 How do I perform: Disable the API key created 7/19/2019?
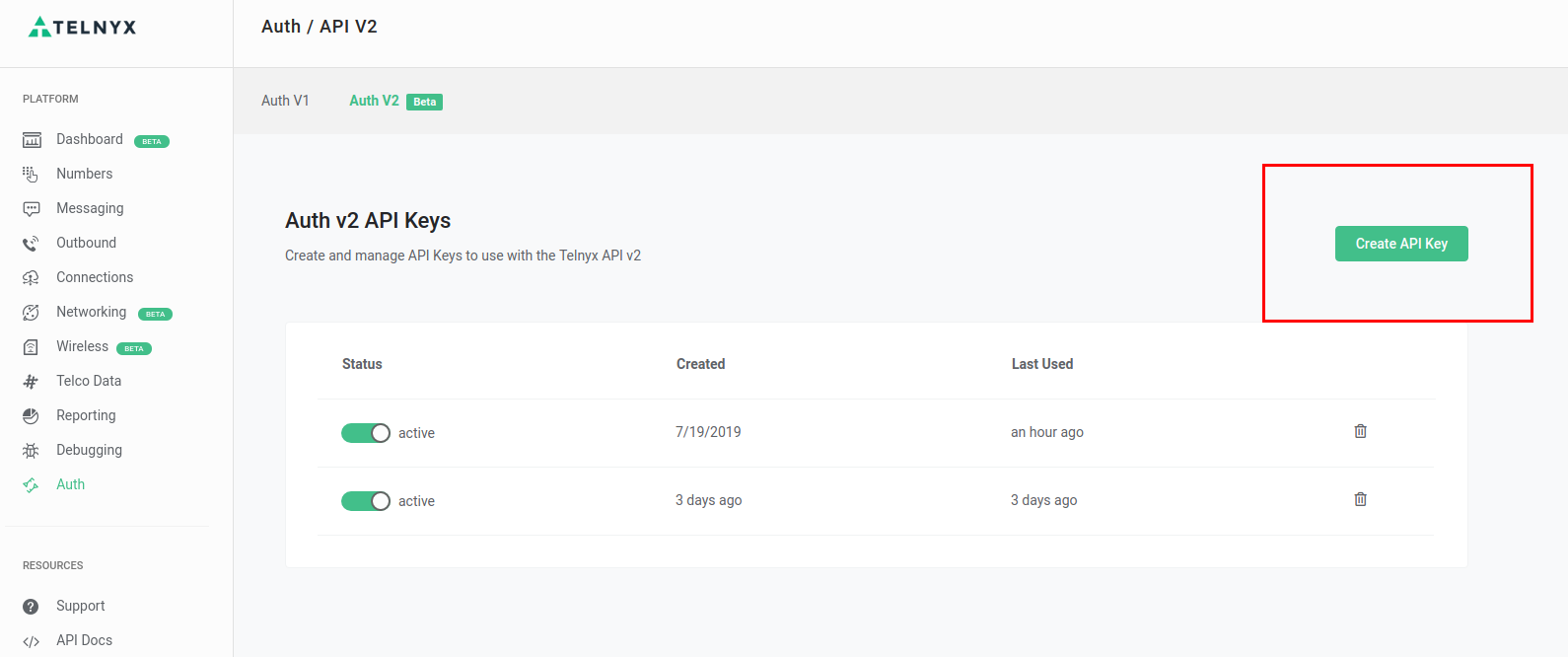pyautogui.click(x=366, y=433)
